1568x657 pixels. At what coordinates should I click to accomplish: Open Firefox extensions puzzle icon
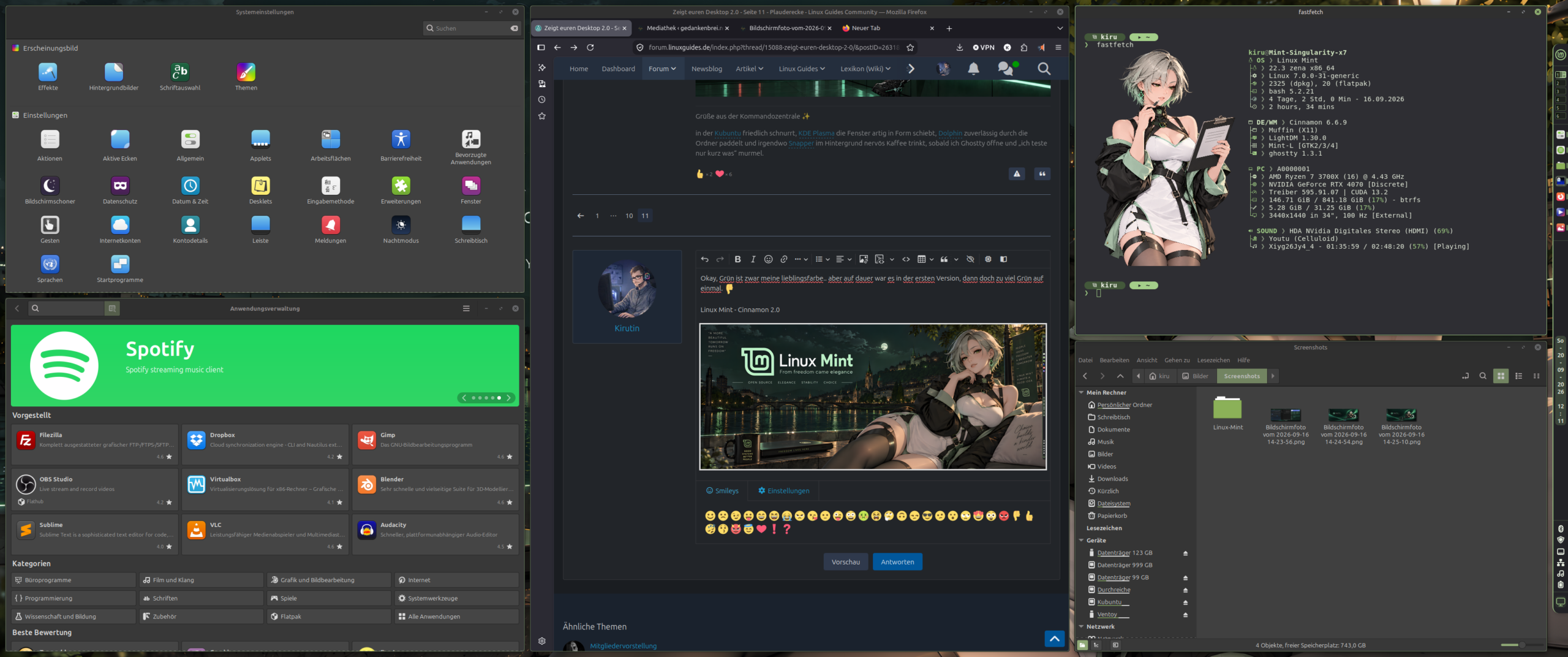coord(1024,47)
